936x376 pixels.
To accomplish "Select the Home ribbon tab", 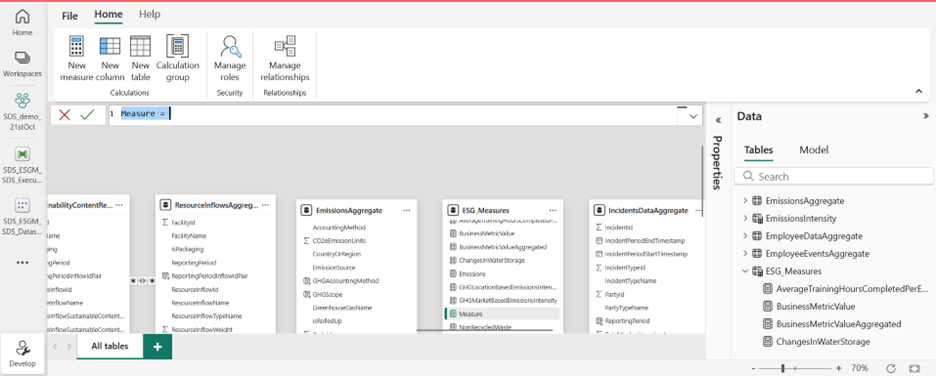I will click(x=108, y=14).
